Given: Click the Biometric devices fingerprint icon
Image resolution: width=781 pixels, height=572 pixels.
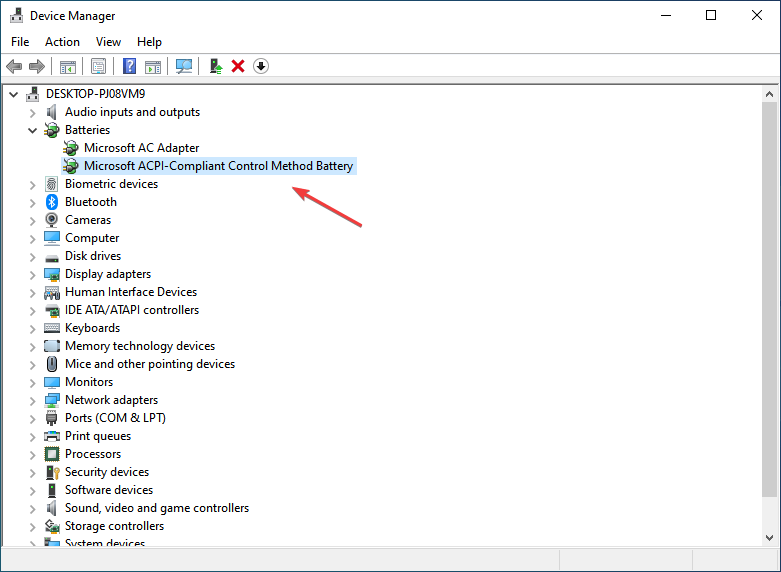Looking at the screenshot, I should point(52,184).
